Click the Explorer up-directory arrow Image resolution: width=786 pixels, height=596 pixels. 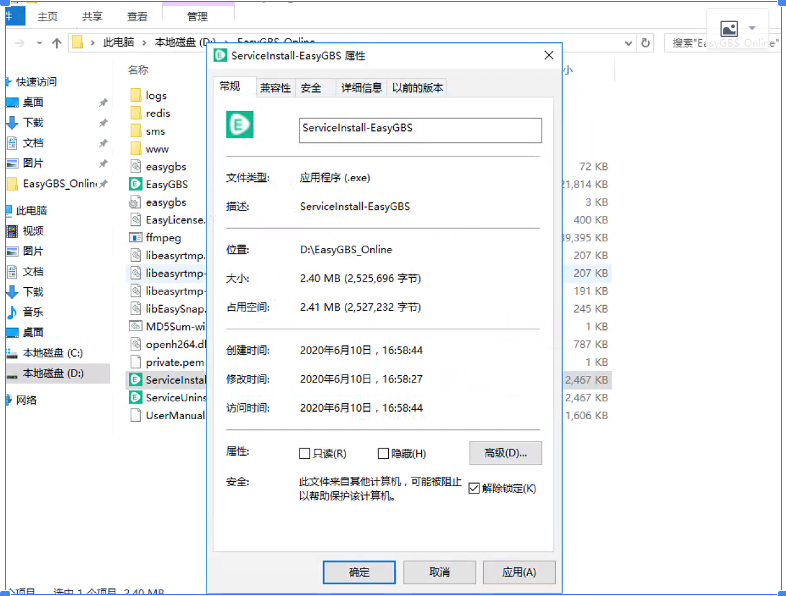coord(57,43)
